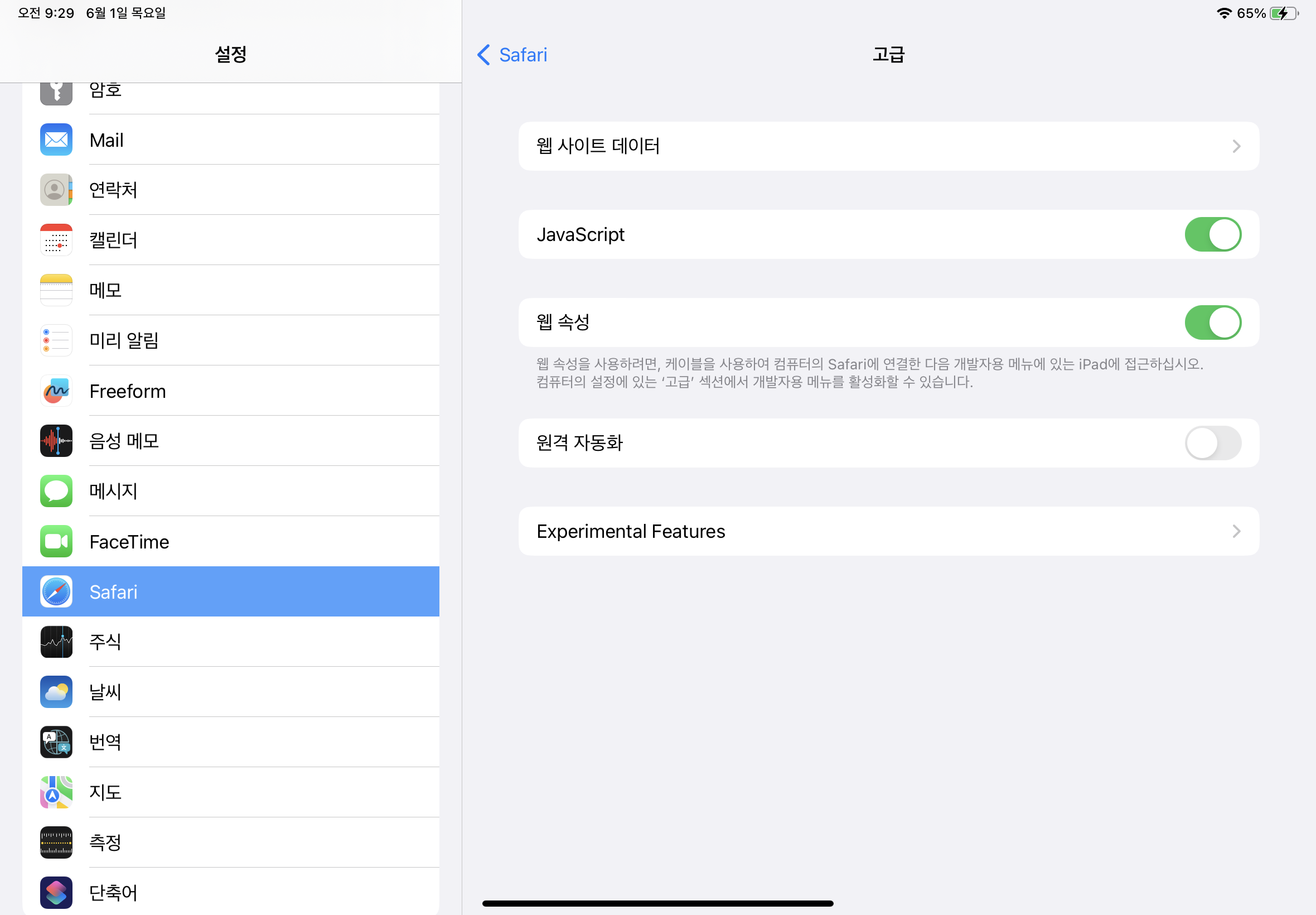The width and height of the screenshot is (1316, 915).
Task: Tap the battery indicator in status bar
Action: pyautogui.click(x=1283, y=13)
